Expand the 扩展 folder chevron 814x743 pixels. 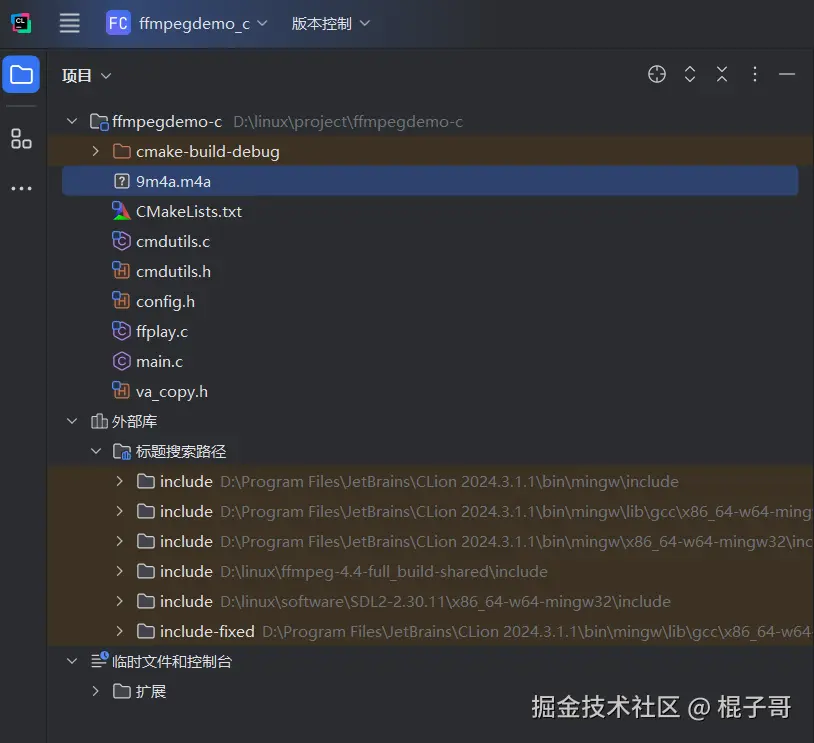[96, 691]
